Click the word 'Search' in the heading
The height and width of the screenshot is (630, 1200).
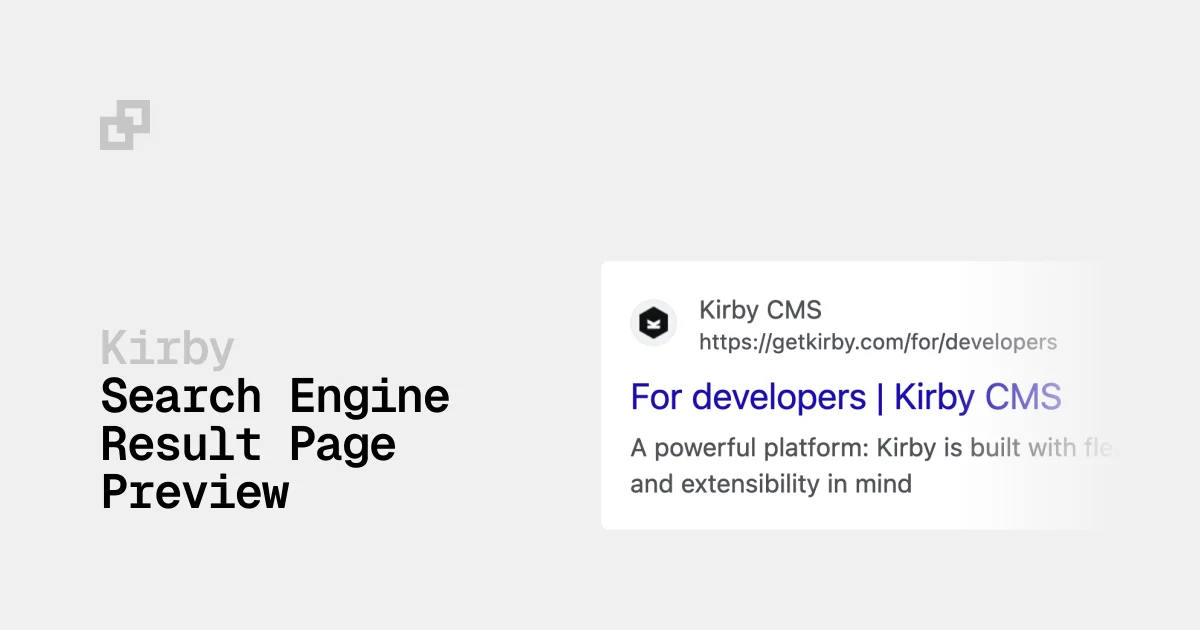point(181,397)
